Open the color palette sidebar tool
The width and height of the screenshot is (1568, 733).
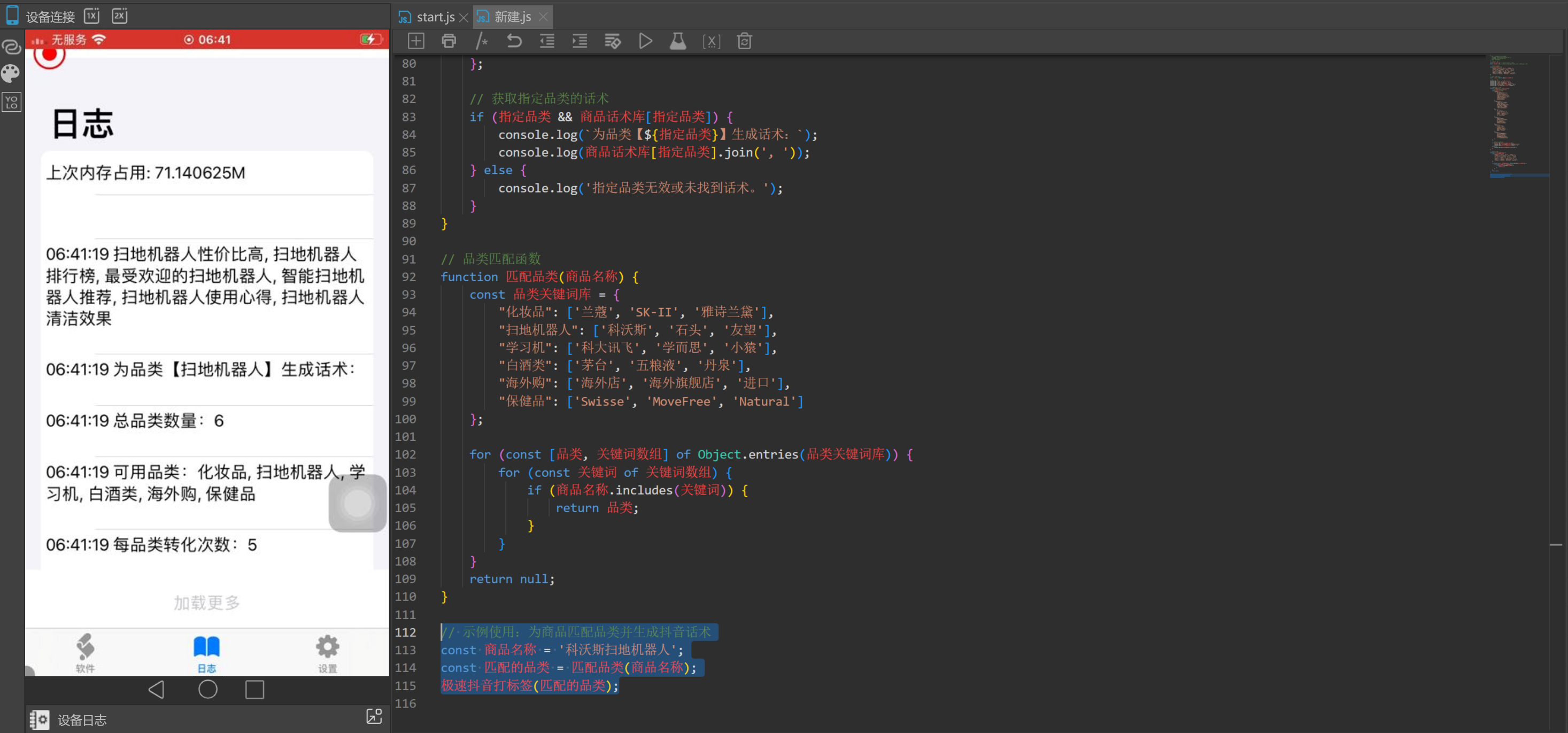coord(11,73)
